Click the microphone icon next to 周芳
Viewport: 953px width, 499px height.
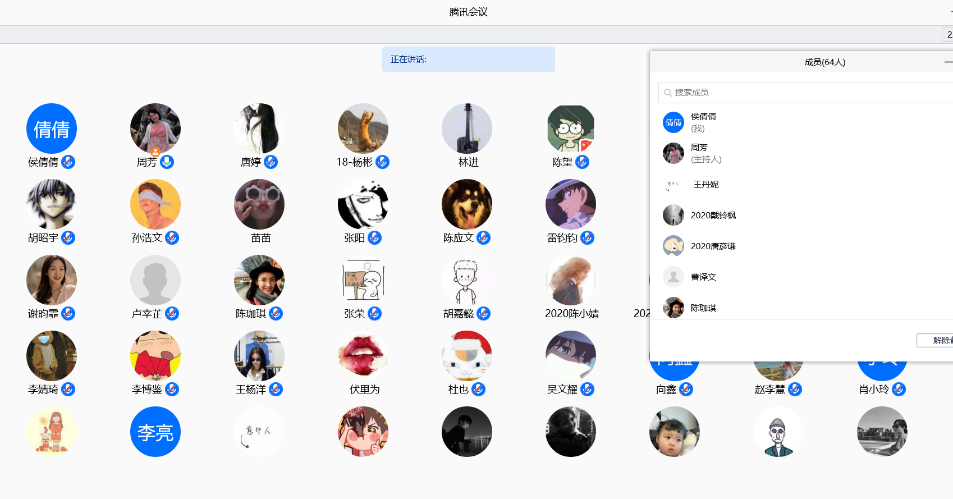tap(167, 162)
